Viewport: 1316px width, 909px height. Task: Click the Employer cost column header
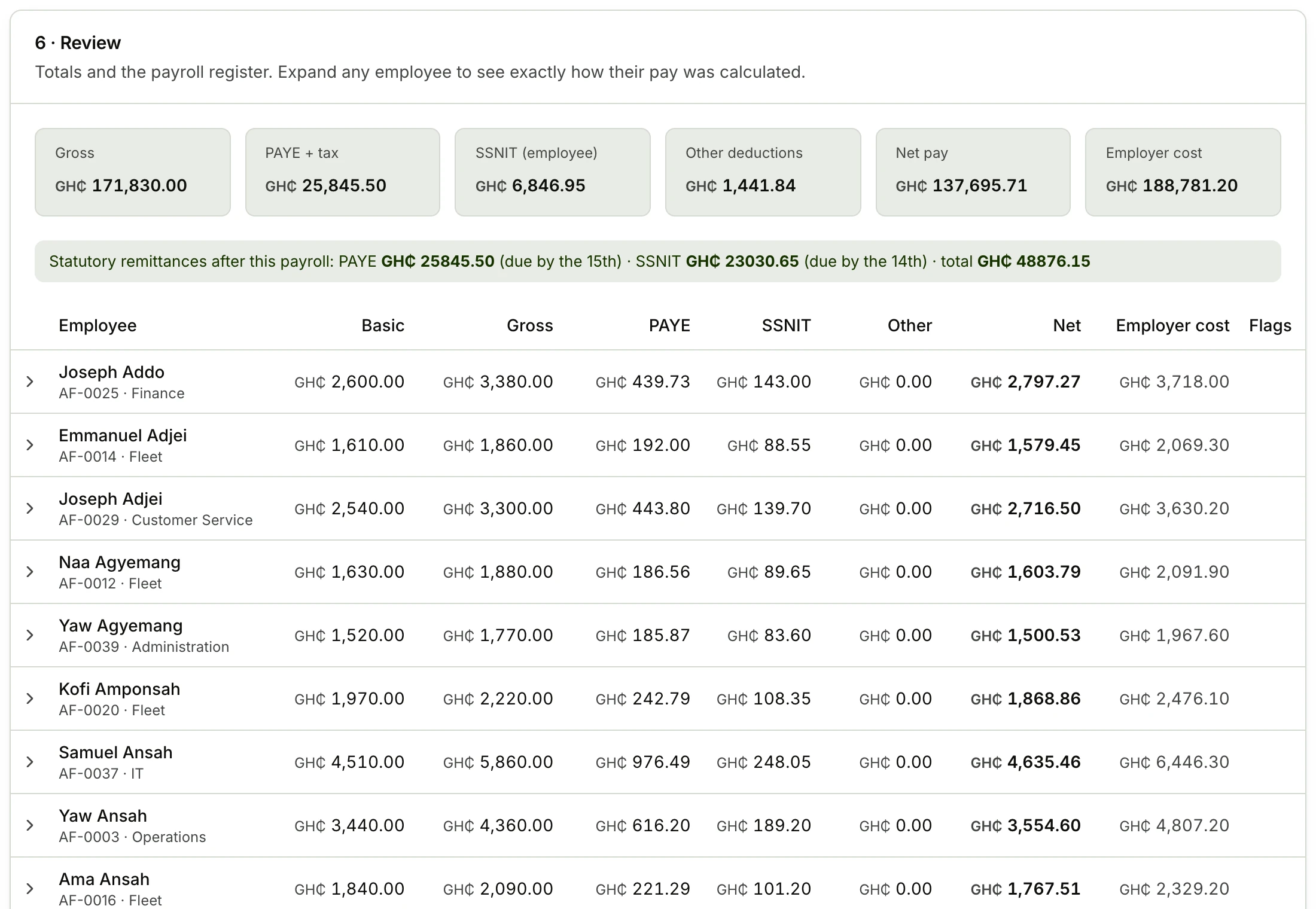click(1172, 325)
